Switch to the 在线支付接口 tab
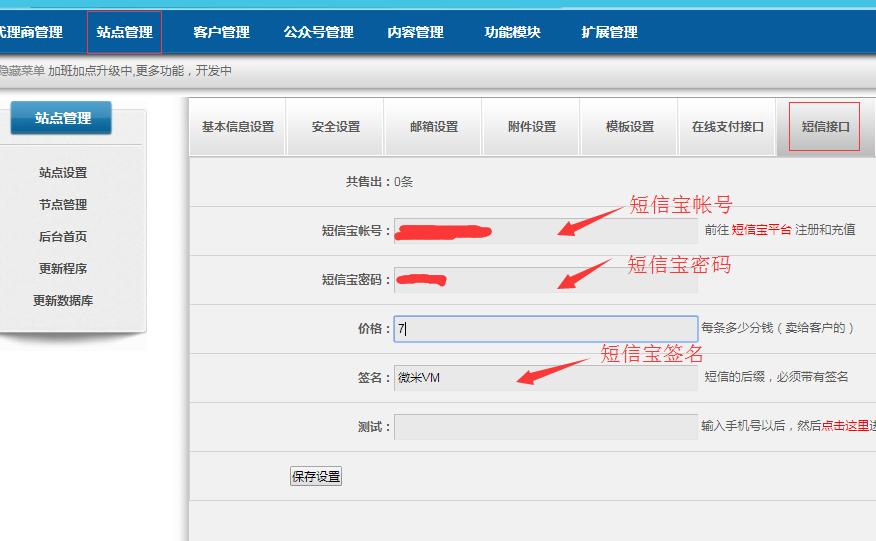 click(728, 127)
